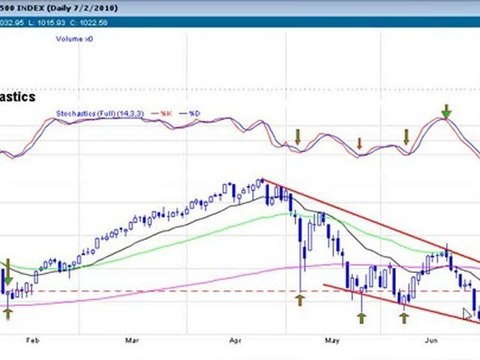
Task: Click the "May" date axis label
Action: pos(332,340)
